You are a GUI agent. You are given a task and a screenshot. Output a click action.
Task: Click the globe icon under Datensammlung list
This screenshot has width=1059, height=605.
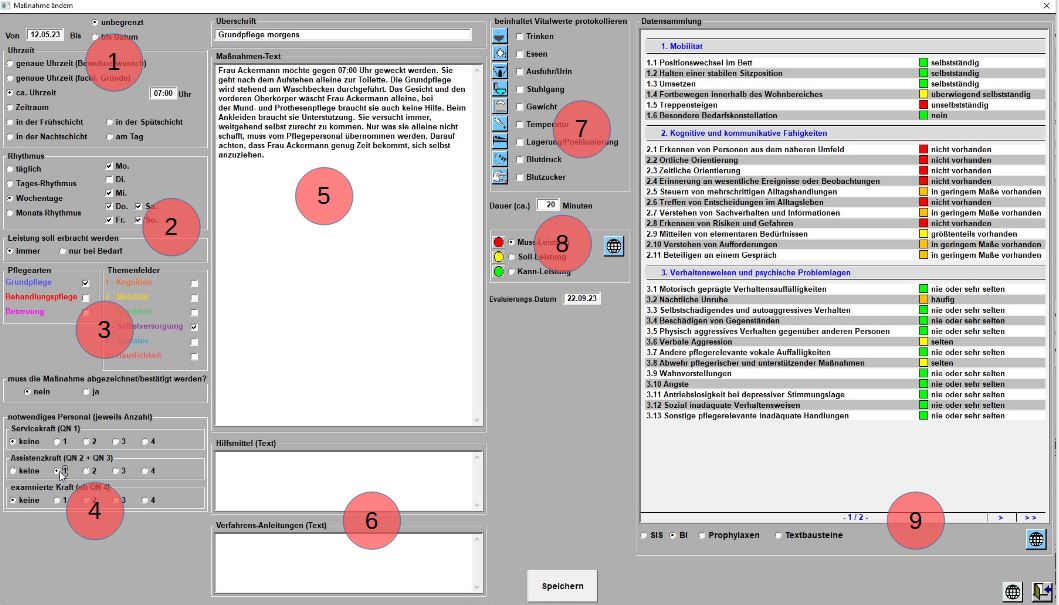[x=1036, y=539]
